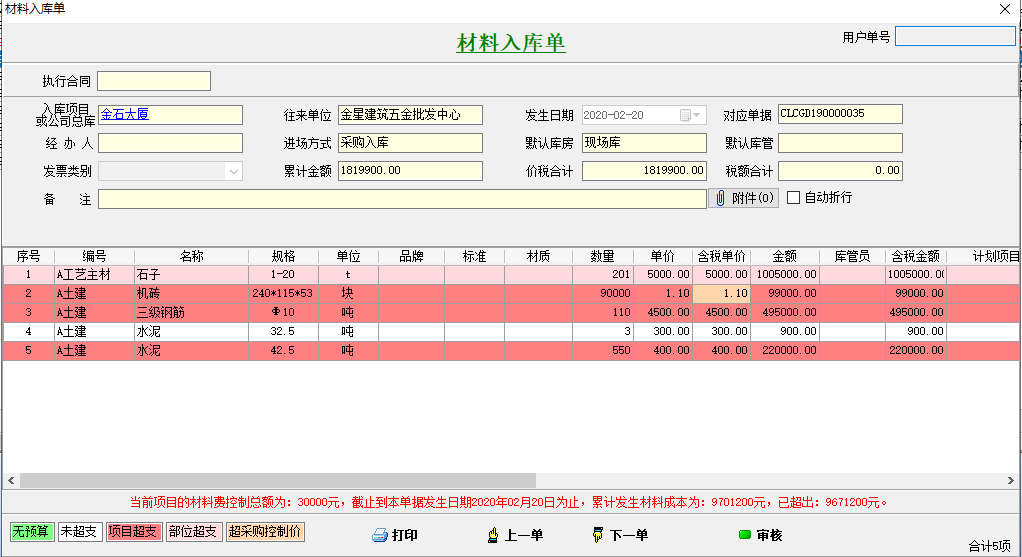Click the 240*115*53 specification cell
1022x557 pixels.
point(284,294)
